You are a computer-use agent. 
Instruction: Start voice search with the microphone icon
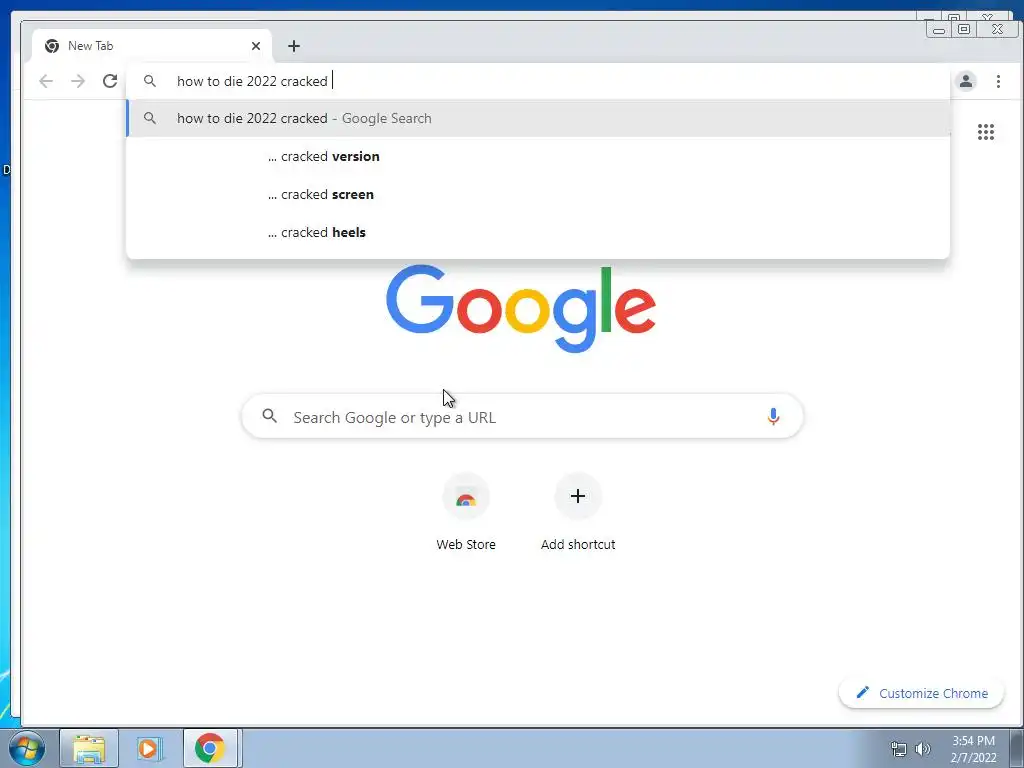[773, 416]
